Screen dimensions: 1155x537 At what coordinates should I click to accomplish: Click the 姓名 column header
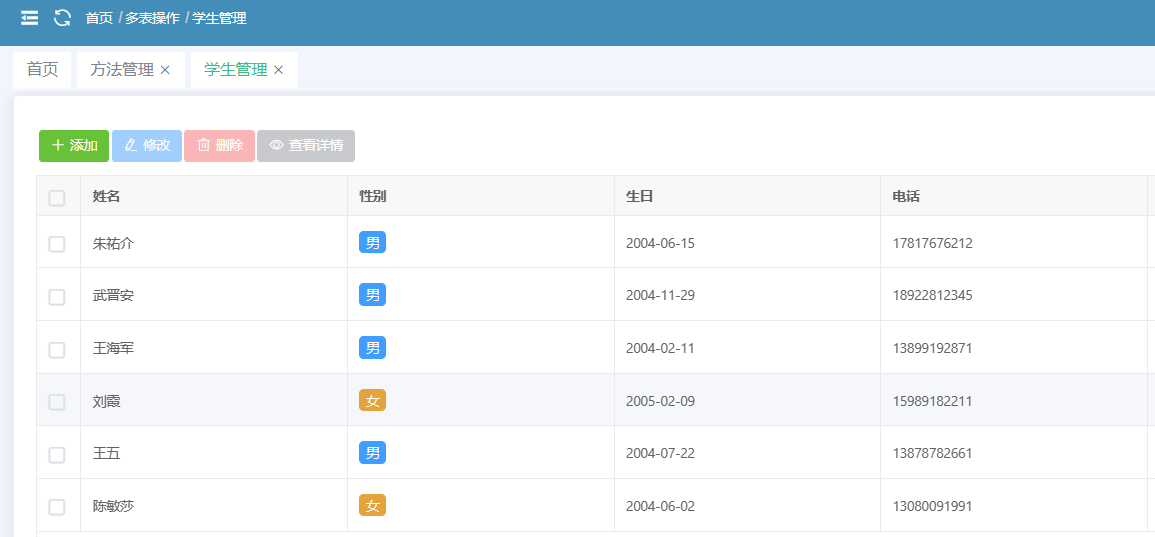(x=107, y=197)
